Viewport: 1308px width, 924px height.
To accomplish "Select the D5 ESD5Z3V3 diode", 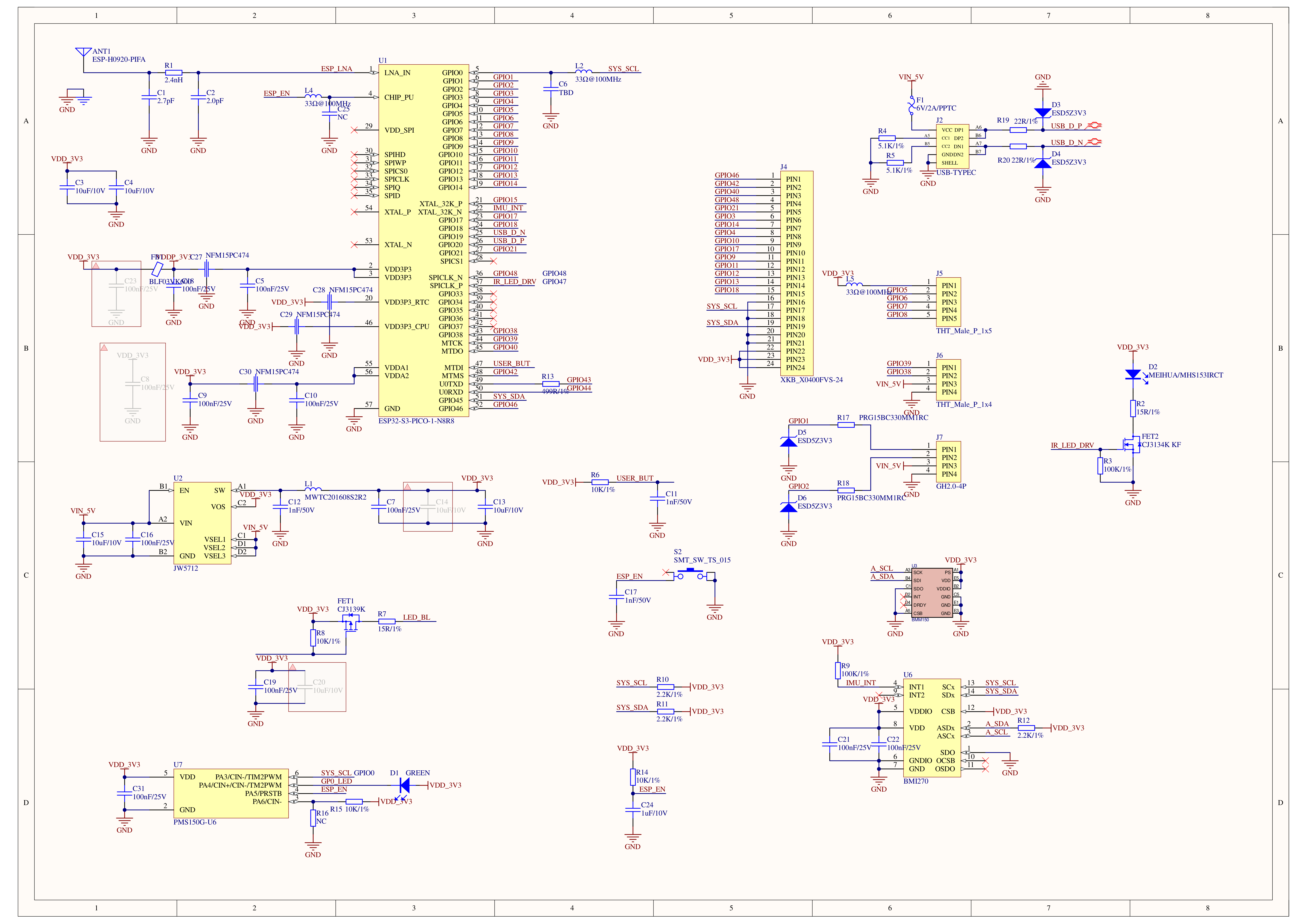I will 788,441.
